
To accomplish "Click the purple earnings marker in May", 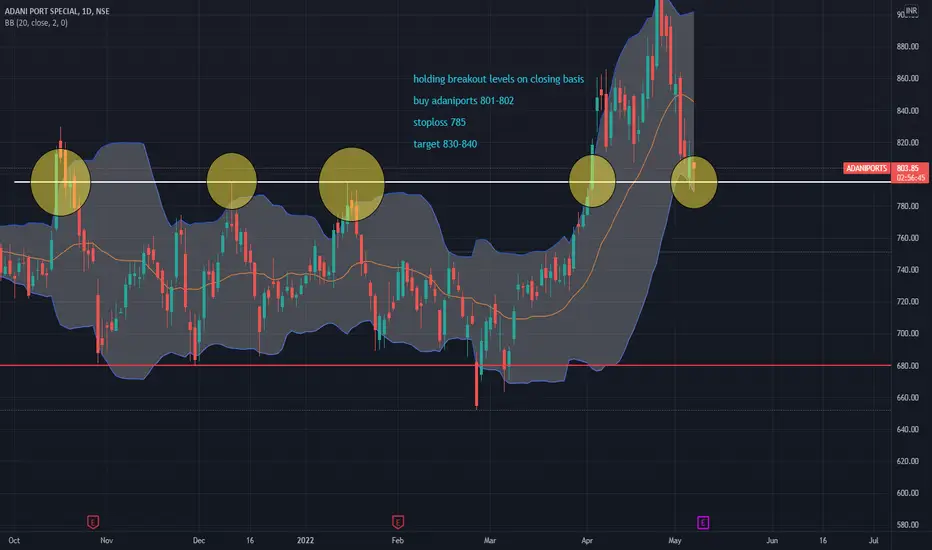I will (703, 523).
